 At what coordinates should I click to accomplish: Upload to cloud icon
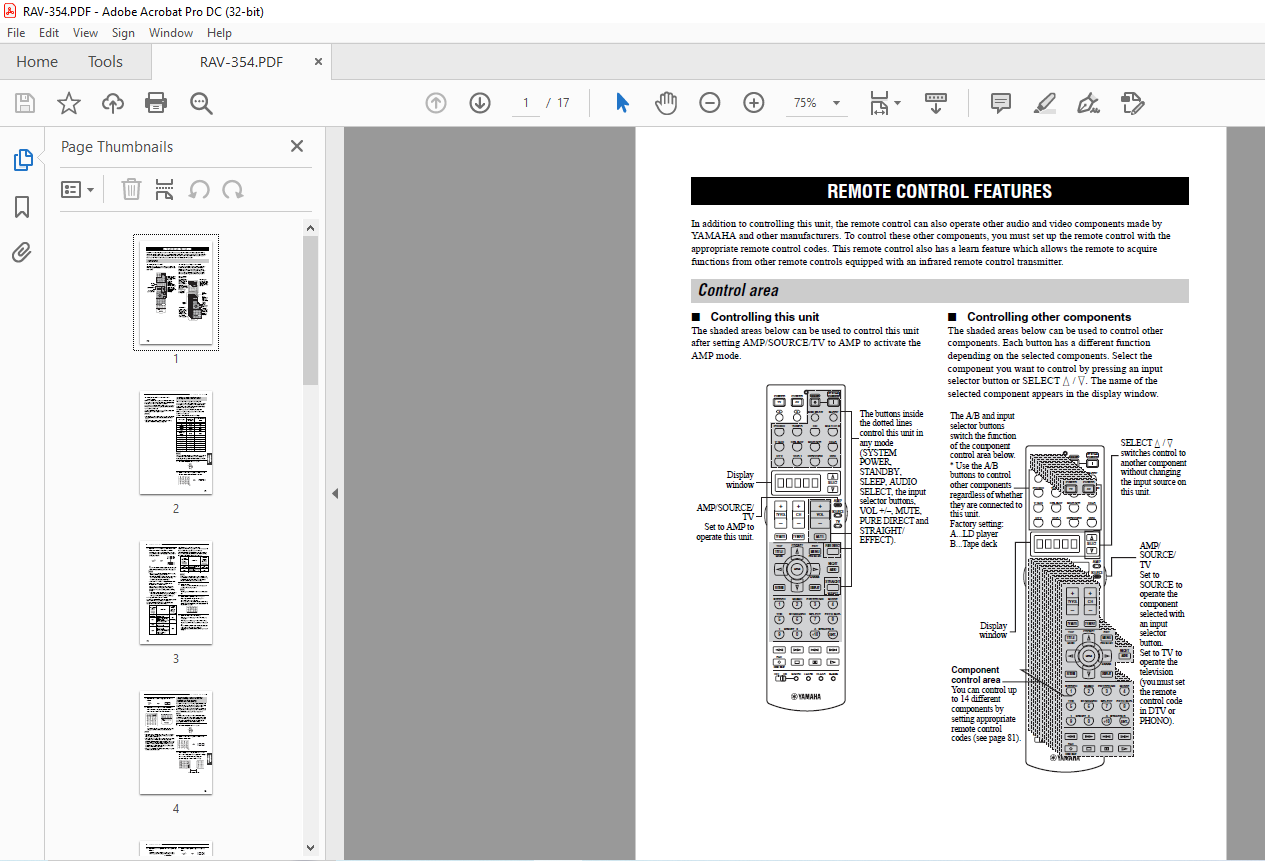113,103
